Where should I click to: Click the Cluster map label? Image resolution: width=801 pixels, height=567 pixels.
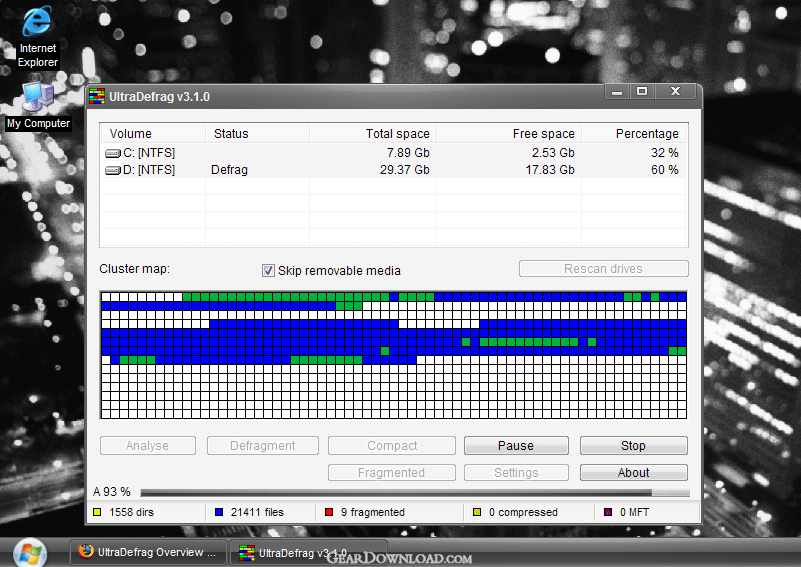click(134, 269)
